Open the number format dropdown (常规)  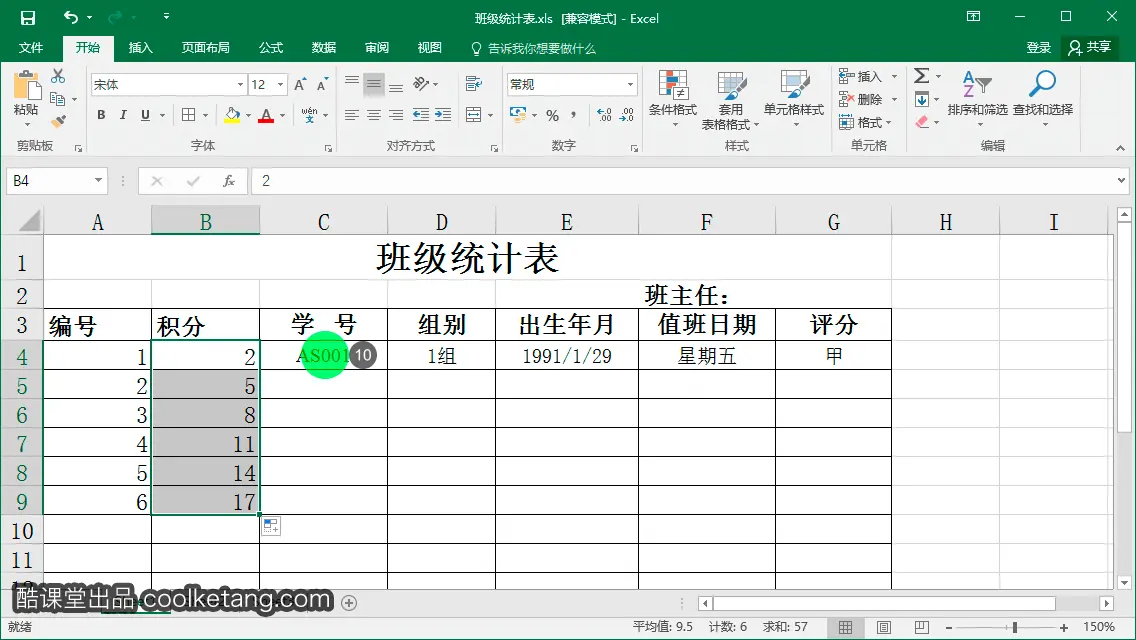click(x=630, y=85)
